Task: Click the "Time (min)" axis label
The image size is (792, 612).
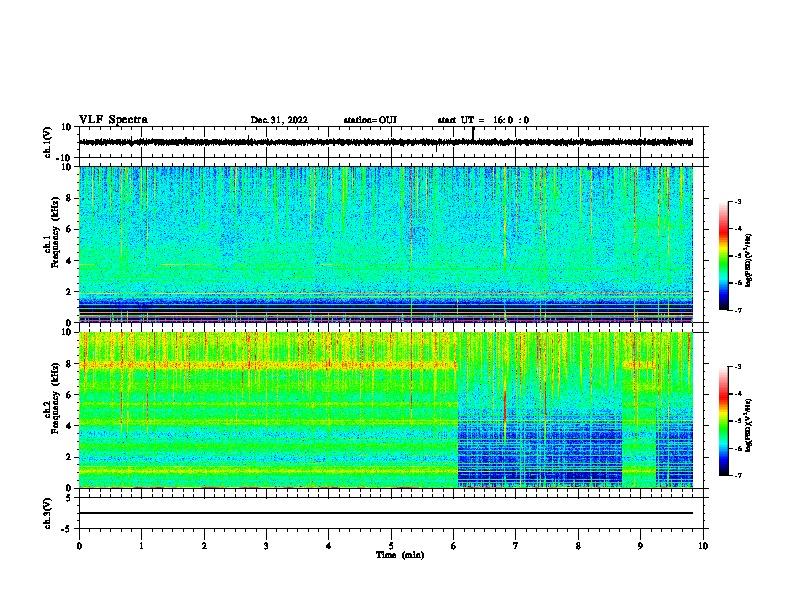Action: [x=400, y=555]
